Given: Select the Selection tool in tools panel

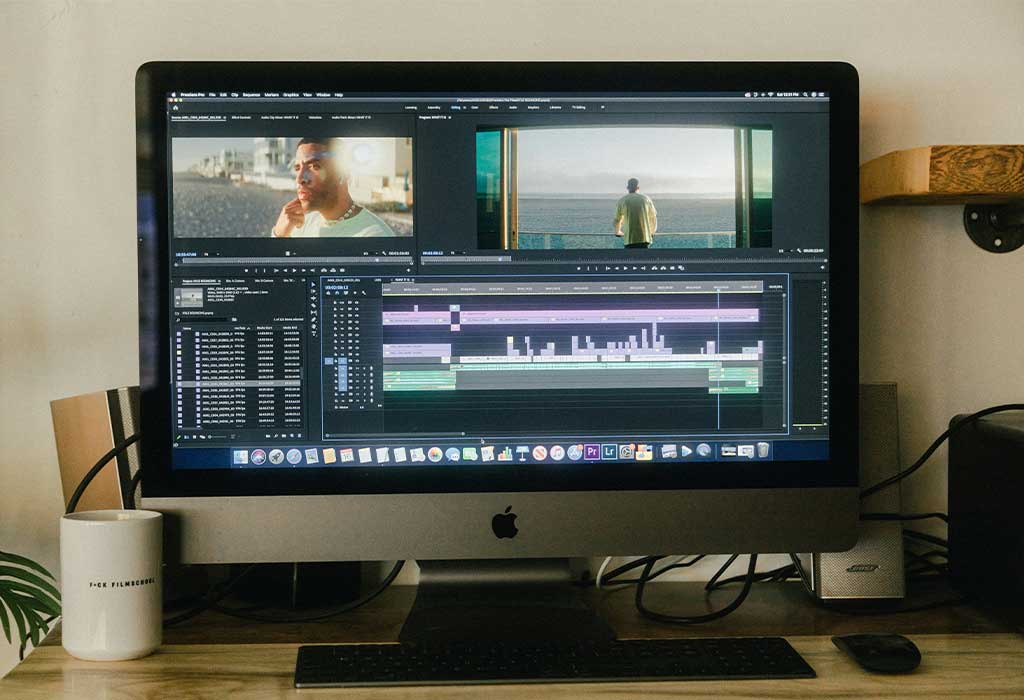Looking at the screenshot, I should tap(313, 286).
